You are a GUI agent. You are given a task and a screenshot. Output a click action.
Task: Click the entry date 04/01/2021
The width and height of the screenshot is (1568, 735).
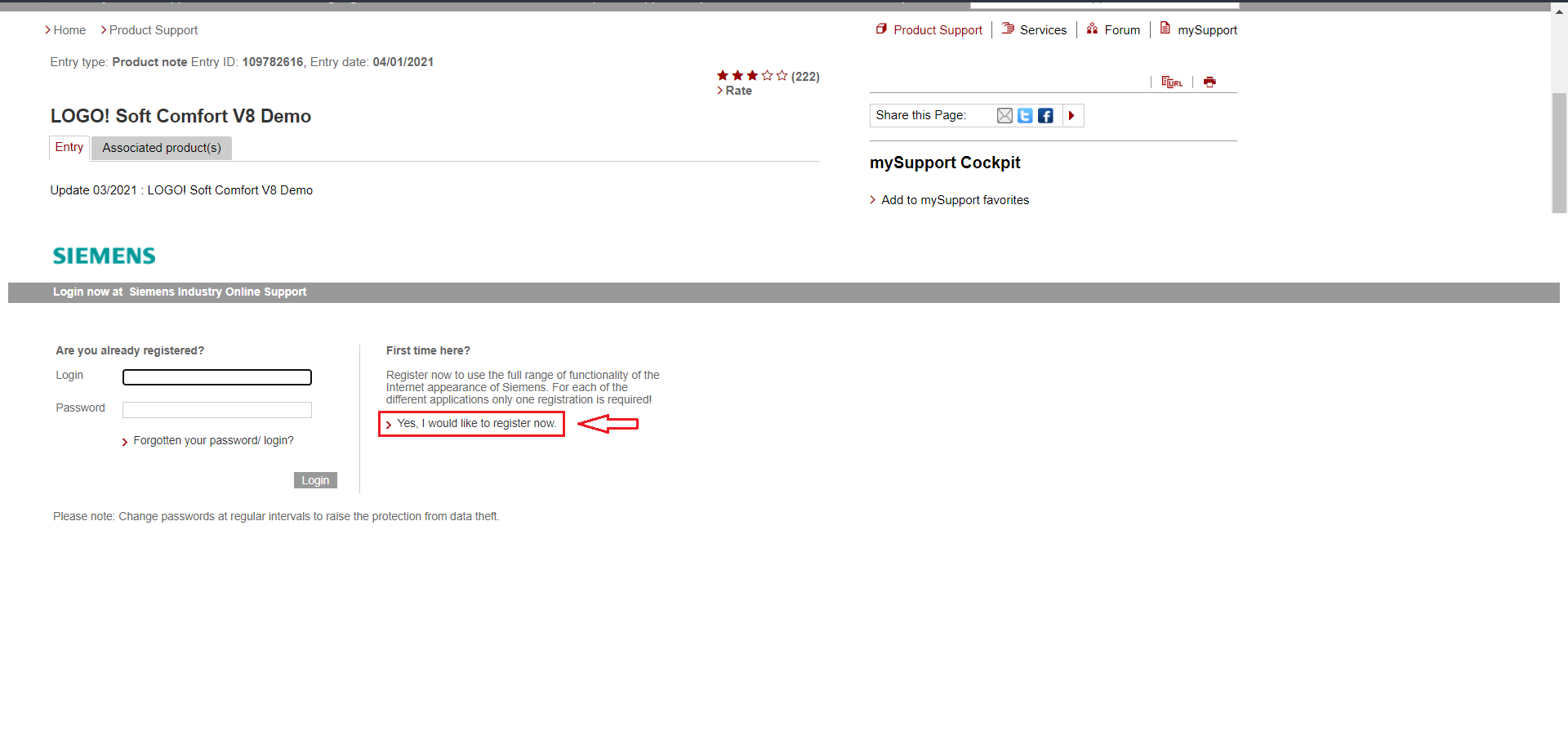coord(403,62)
